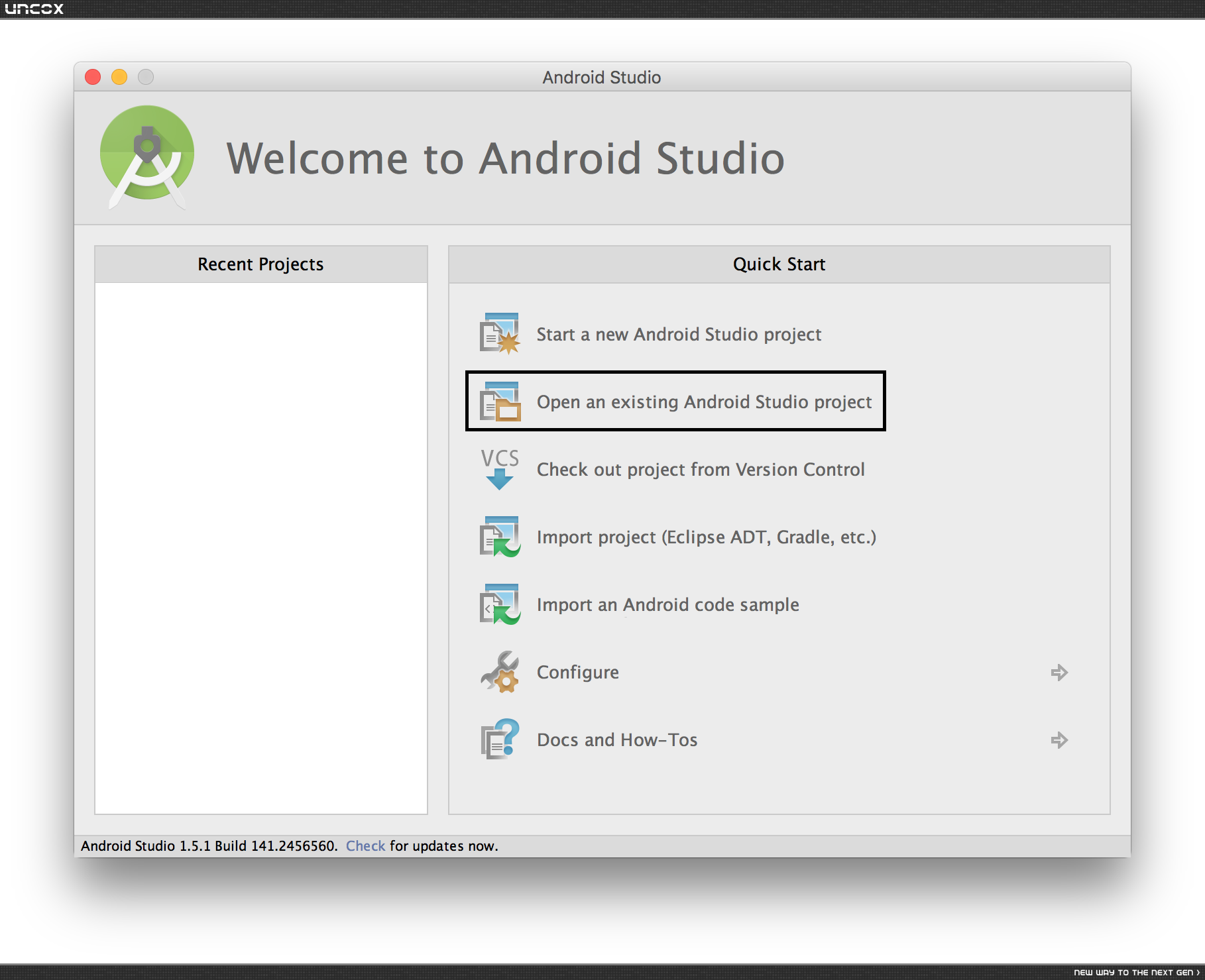
Task: Open the Docs and How-Tos label
Action: pos(617,740)
